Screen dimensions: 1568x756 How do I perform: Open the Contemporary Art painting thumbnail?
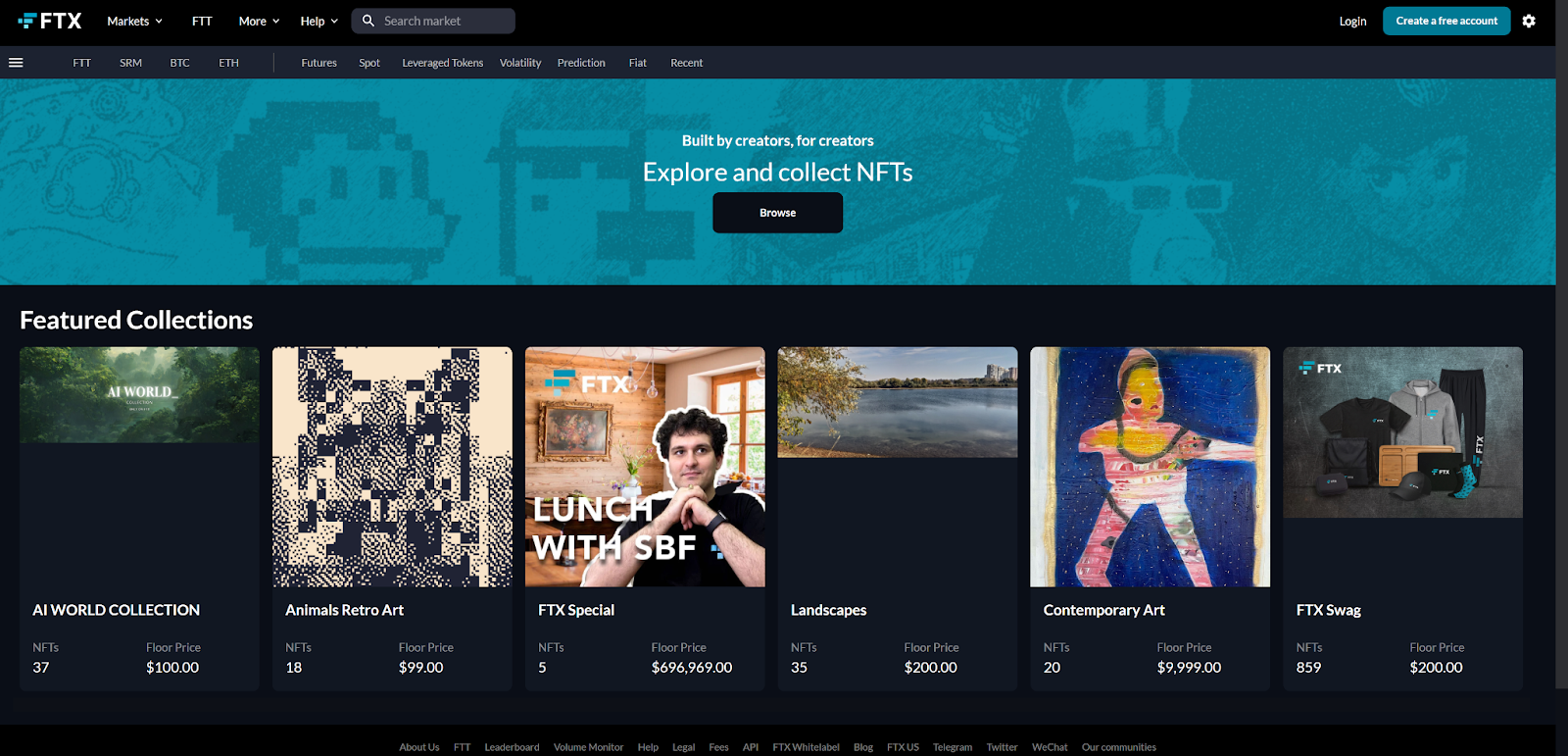coord(1150,467)
